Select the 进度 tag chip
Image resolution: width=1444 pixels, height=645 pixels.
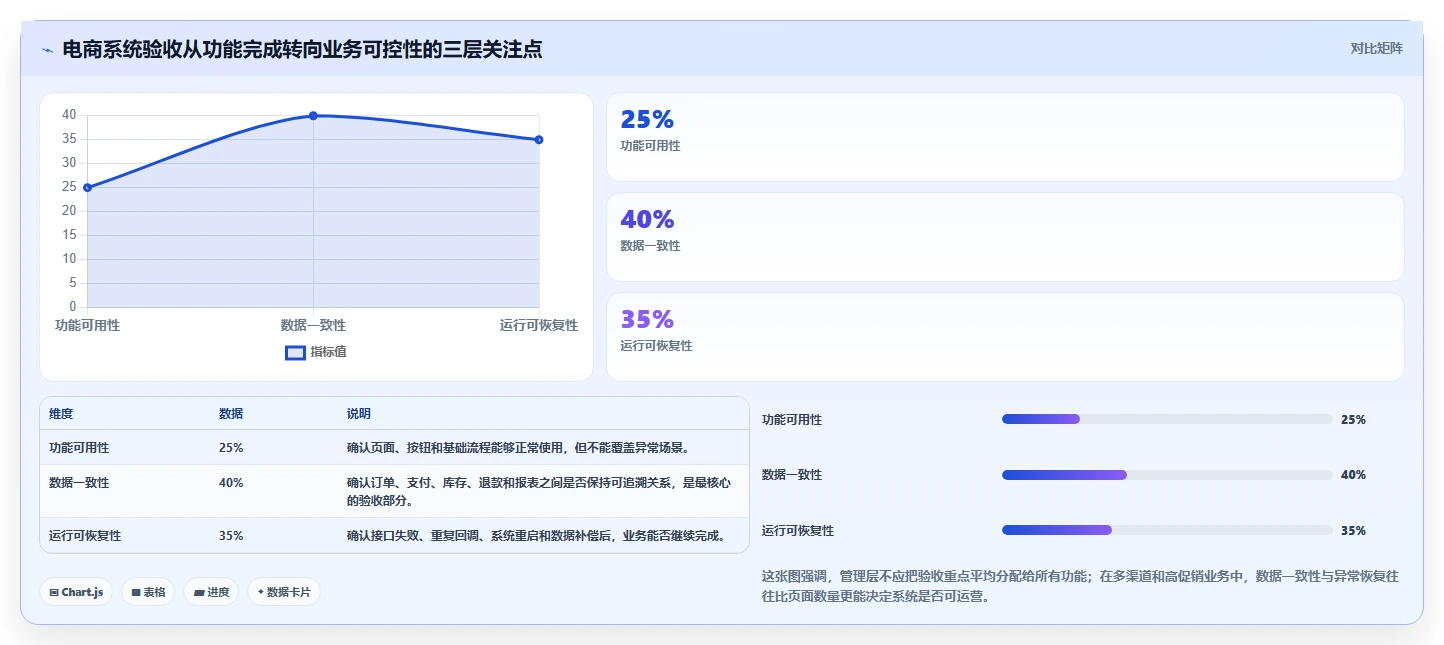(211, 592)
